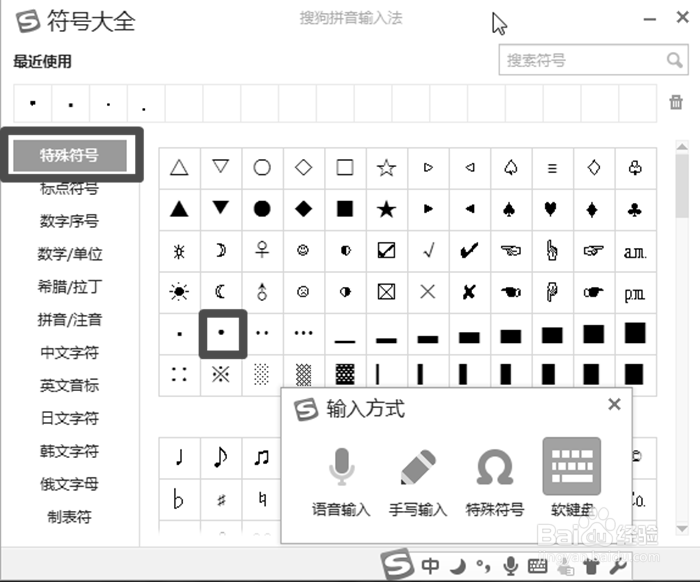Insert the solid sun ☀ symbol
This screenshot has width=700, height=582.
179,292
